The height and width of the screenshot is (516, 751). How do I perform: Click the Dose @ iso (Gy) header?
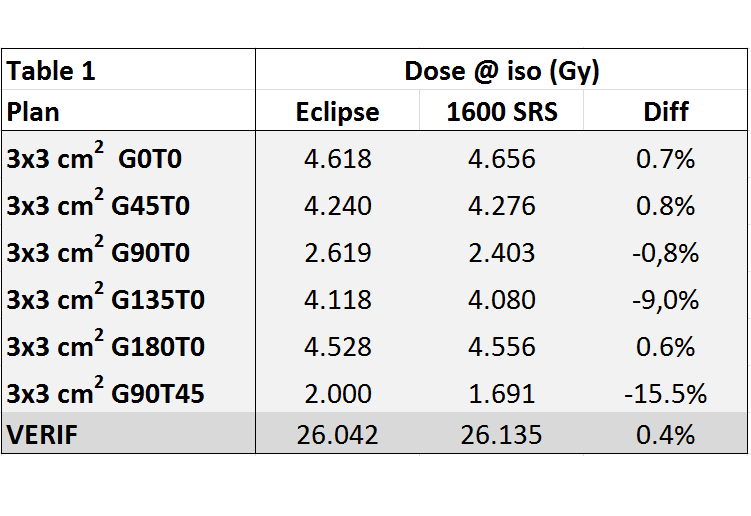[x=501, y=69]
